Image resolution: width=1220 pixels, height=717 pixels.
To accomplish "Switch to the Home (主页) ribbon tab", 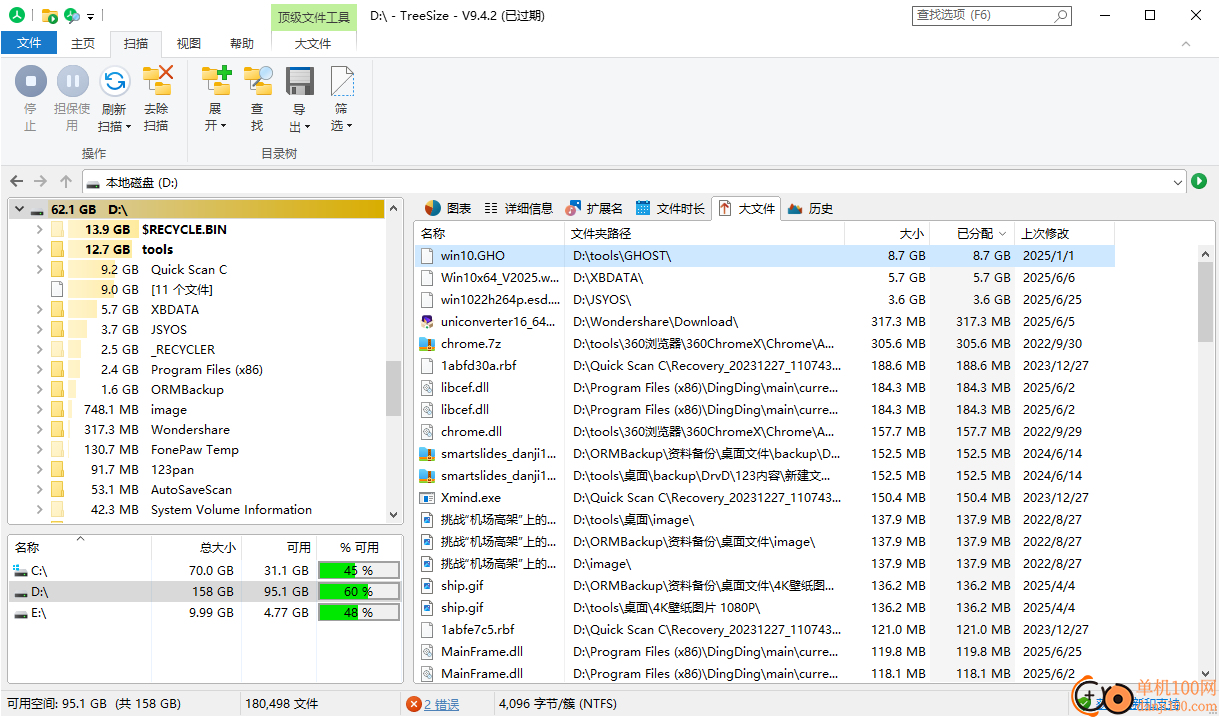I will coord(83,43).
